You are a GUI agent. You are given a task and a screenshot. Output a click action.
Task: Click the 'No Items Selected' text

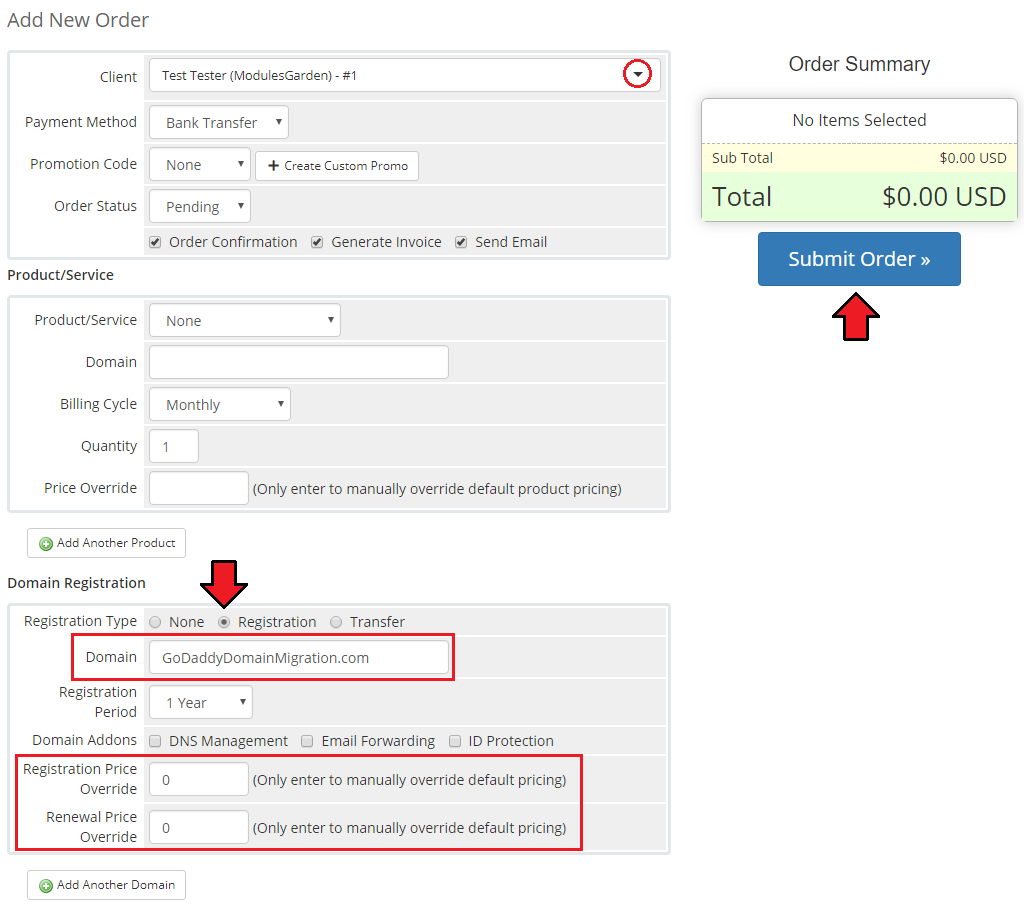click(859, 120)
